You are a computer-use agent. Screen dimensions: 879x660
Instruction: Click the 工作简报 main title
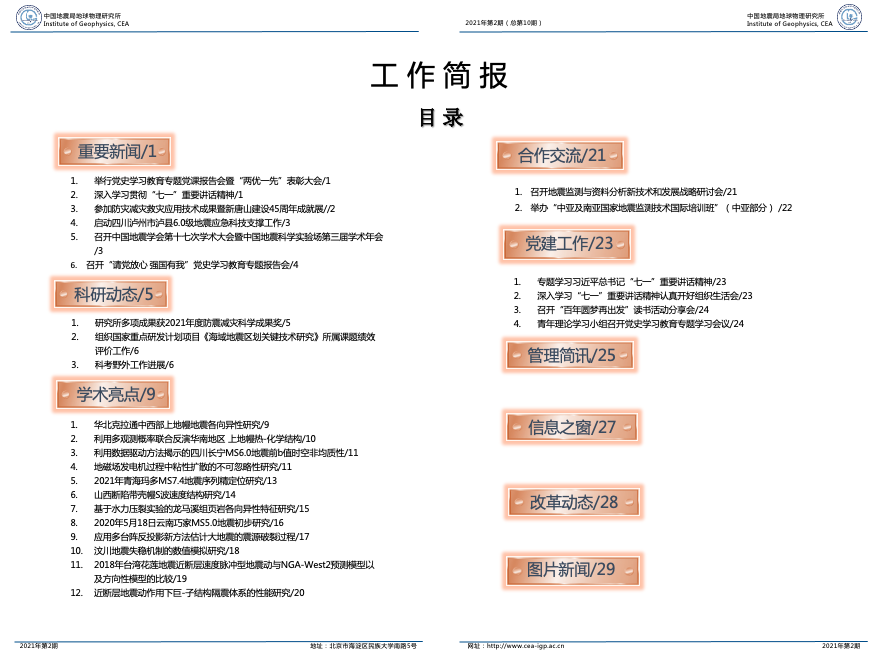coord(439,77)
